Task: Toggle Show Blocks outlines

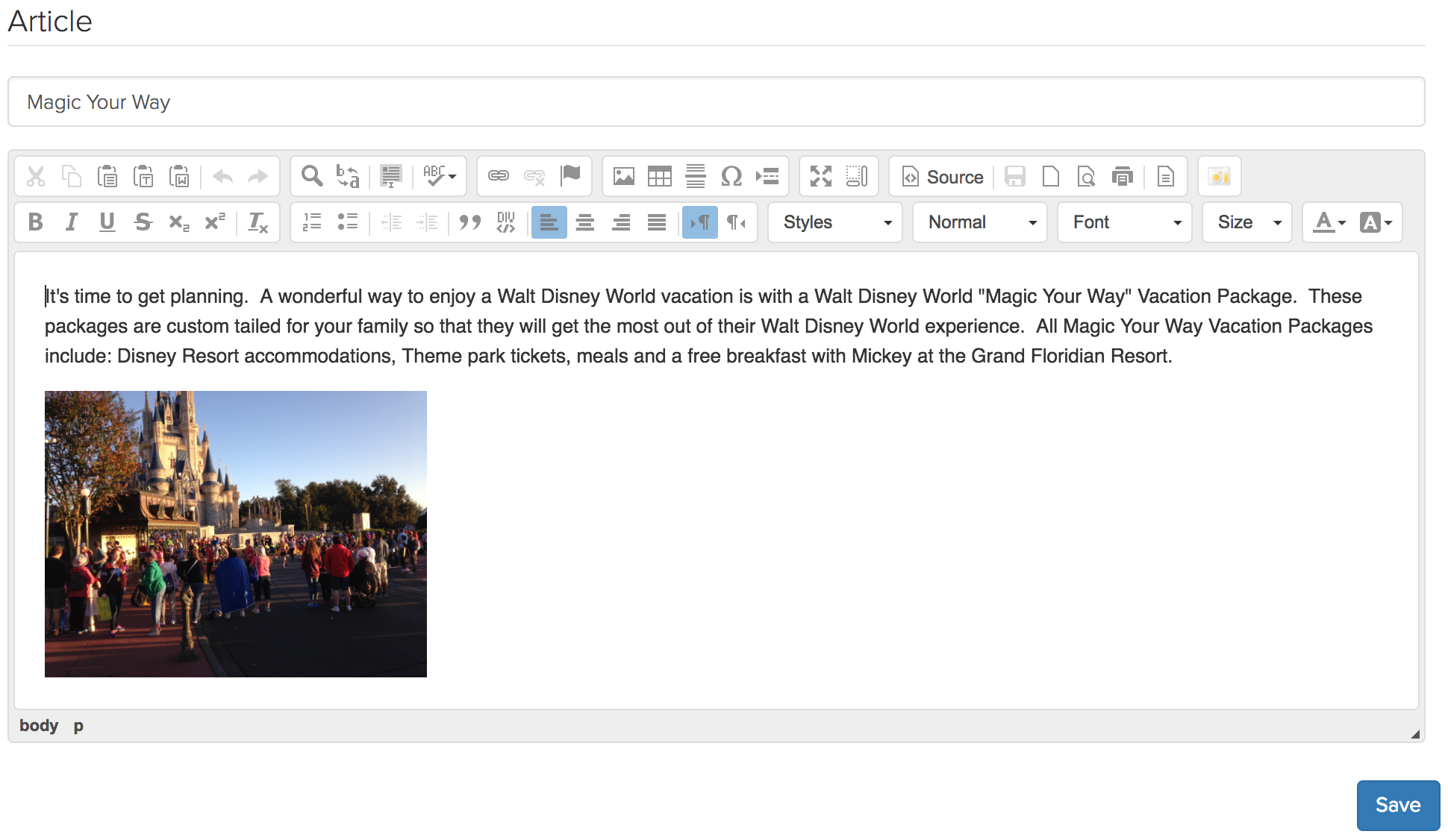Action: [857, 177]
